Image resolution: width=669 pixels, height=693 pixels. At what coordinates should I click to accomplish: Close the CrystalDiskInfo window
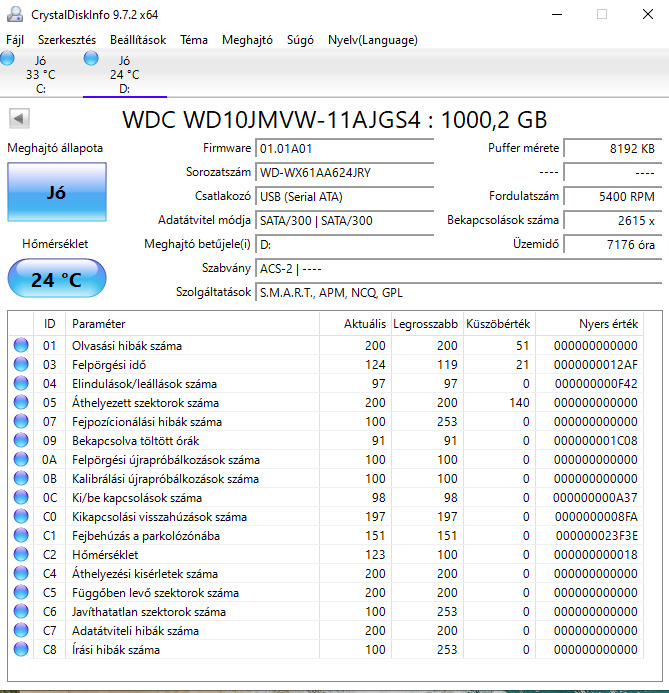point(648,14)
